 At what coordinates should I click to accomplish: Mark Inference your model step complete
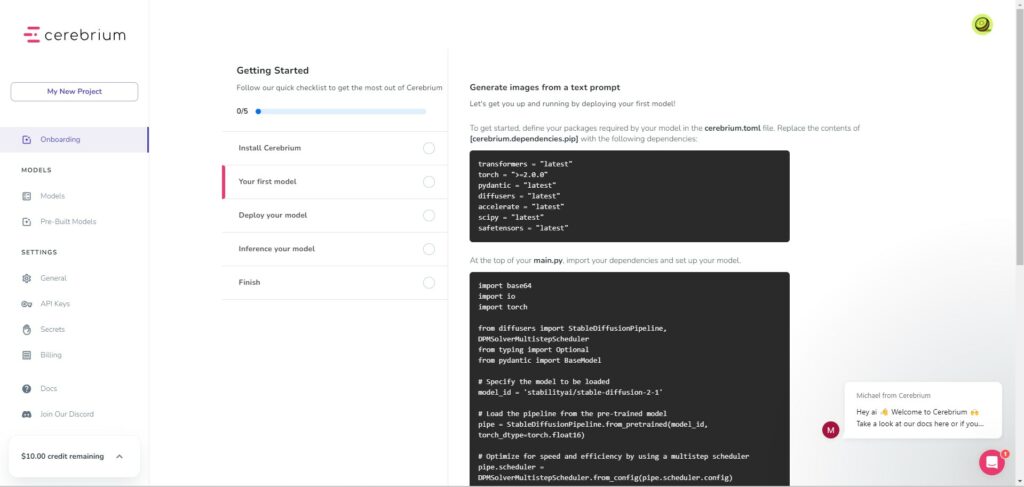pyautogui.click(x=428, y=249)
